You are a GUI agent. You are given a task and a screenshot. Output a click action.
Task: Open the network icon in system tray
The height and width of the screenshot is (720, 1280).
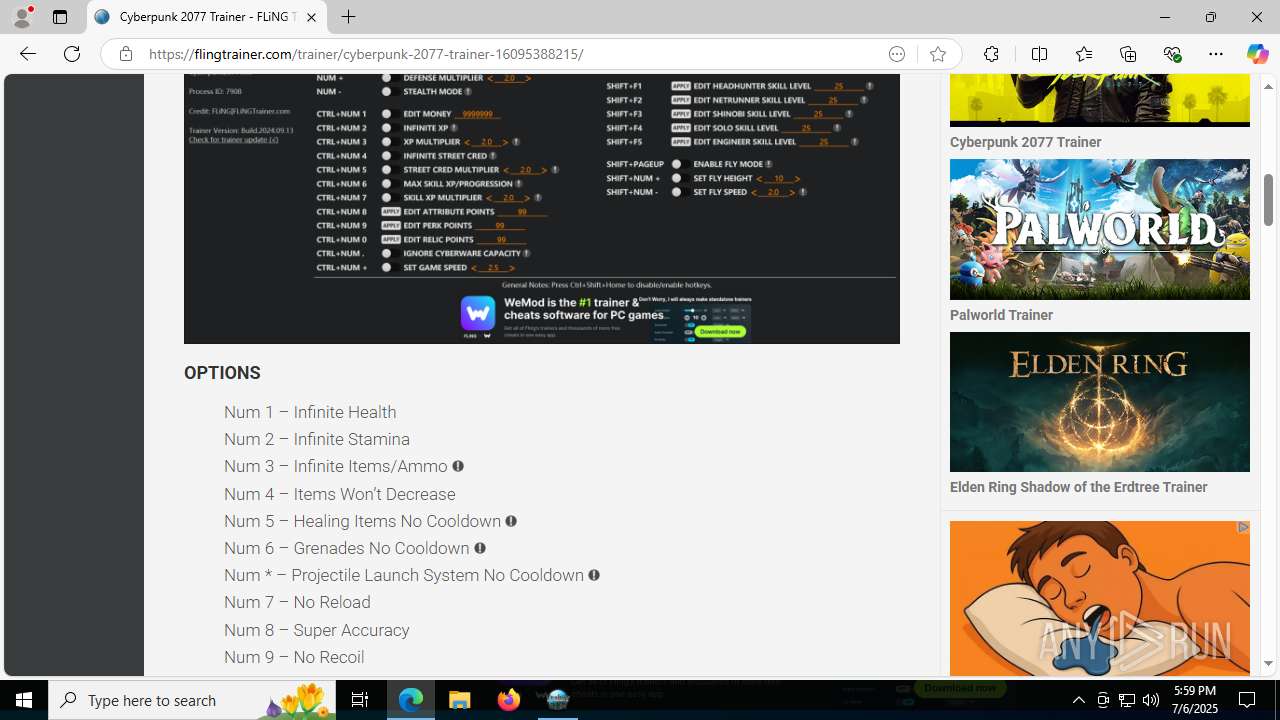[x=1127, y=700]
